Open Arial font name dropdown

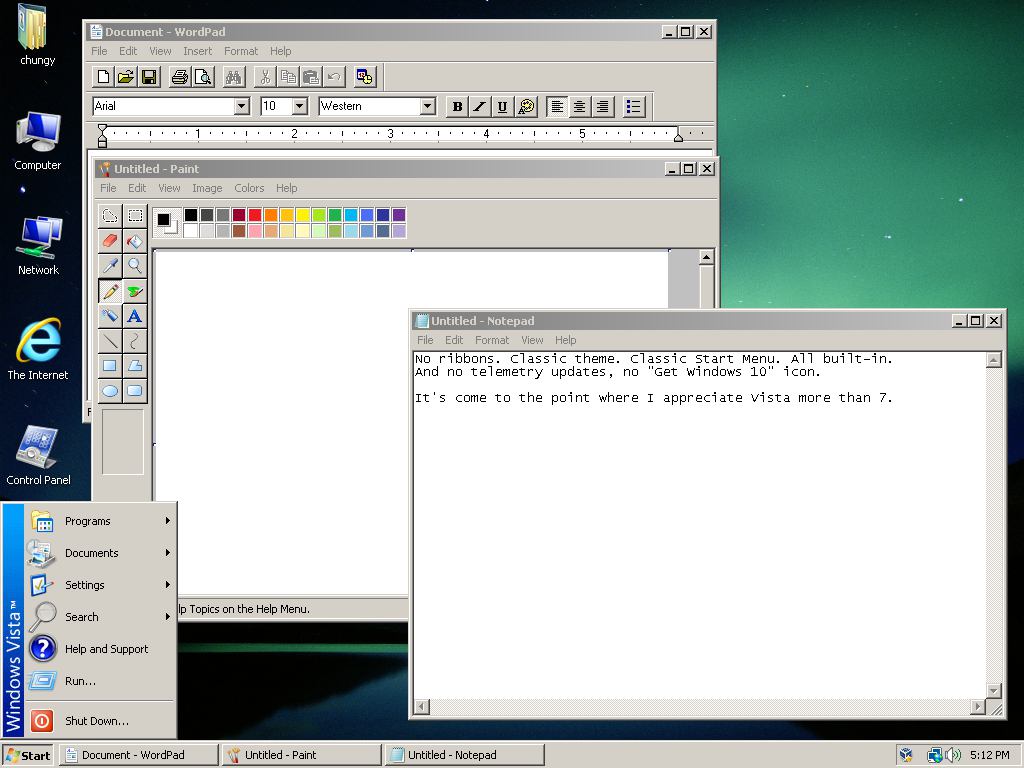[242, 106]
